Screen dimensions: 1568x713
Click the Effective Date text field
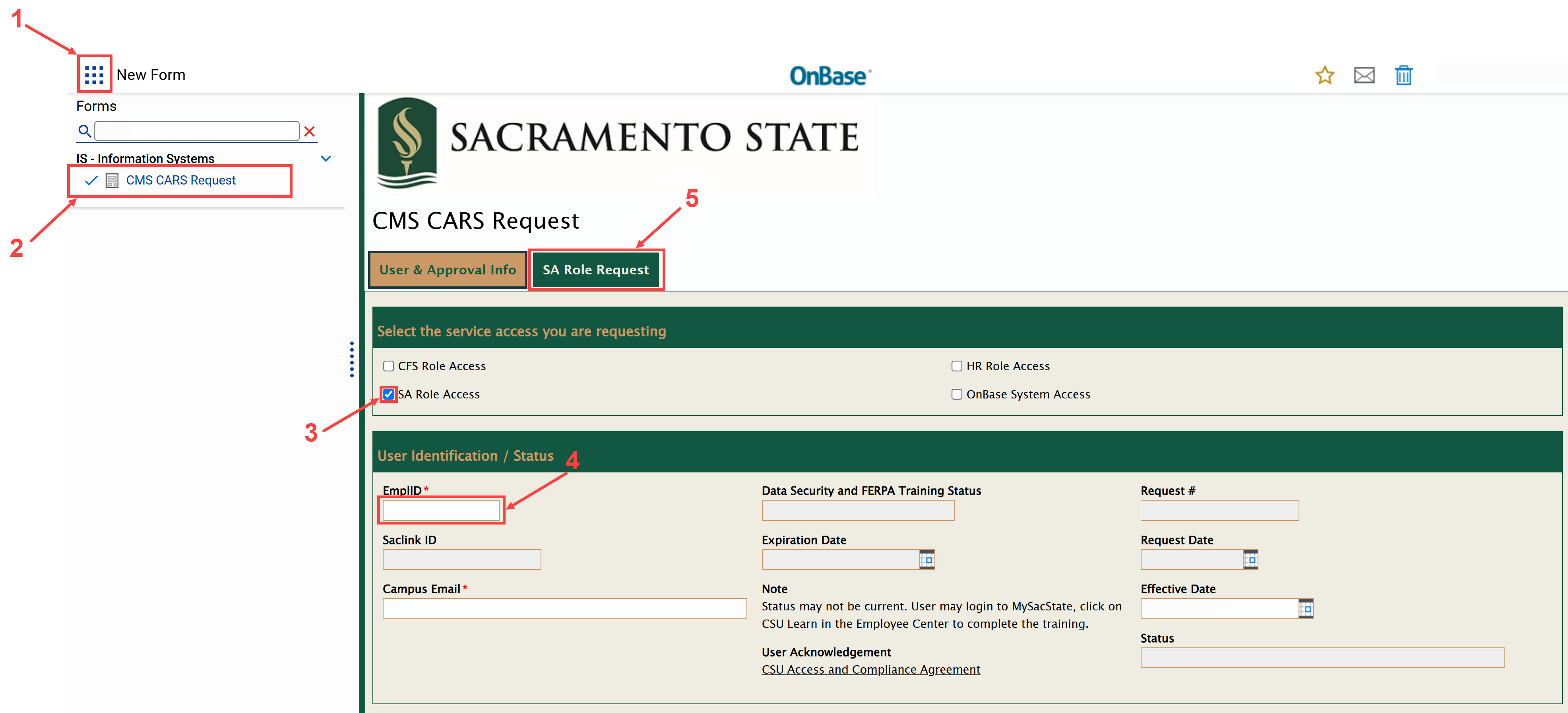point(1219,608)
